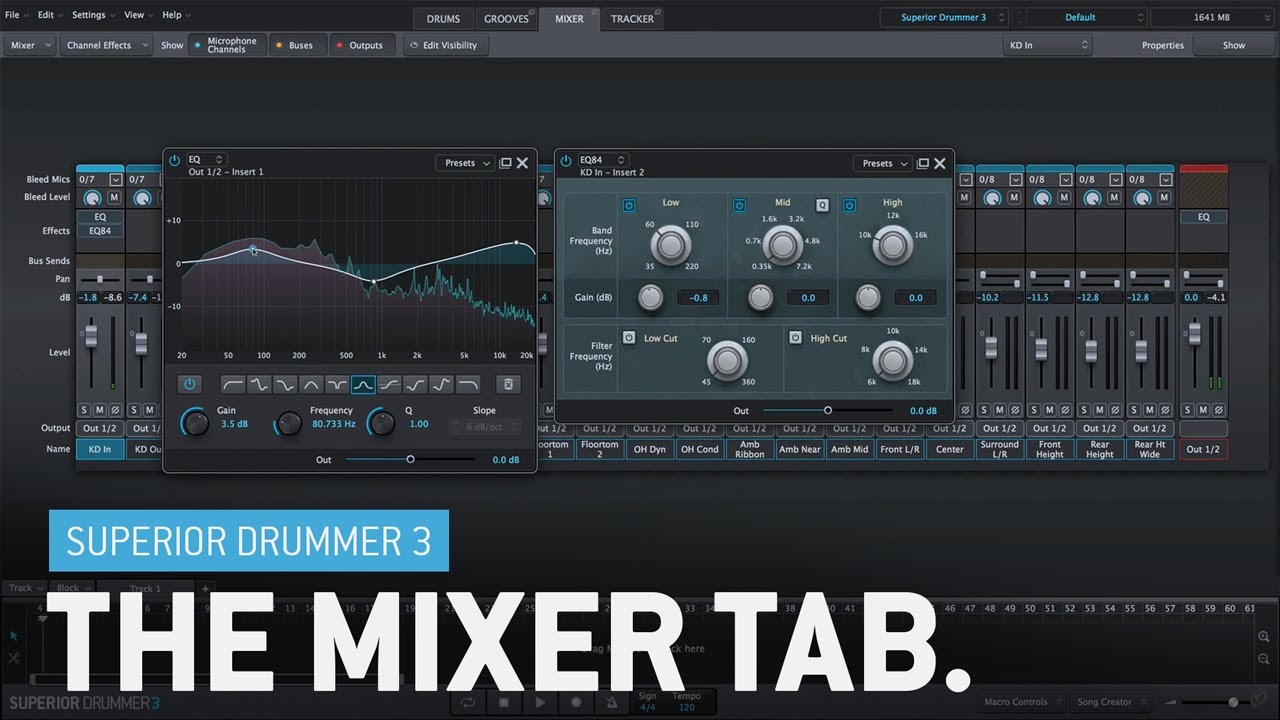This screenshot has width=1280, height=720.
Task: Click the Edit Visibility button
Action: pyautogui.click(x=446, y=45)
